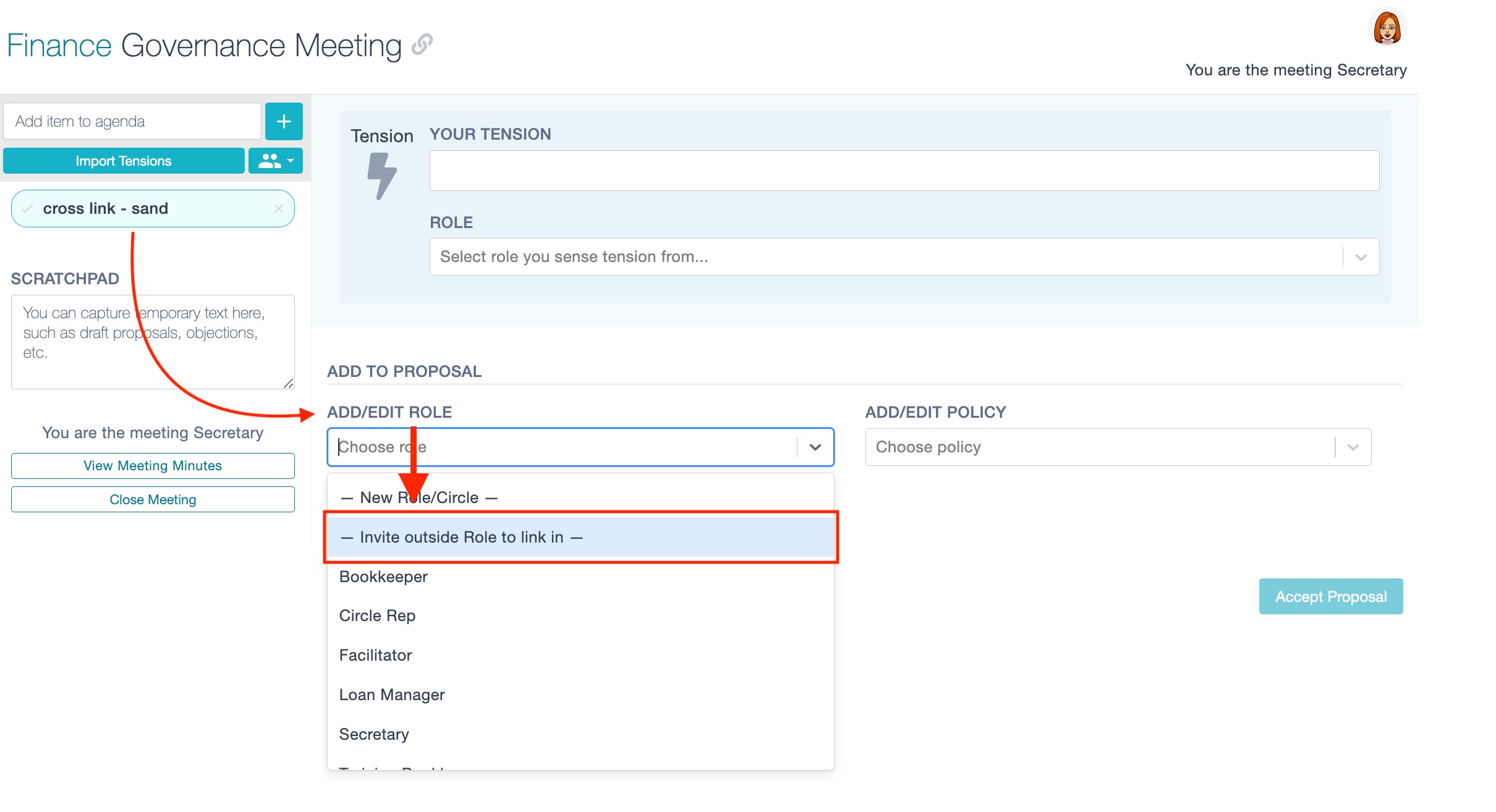Click the Import Tensions button
This screenshot has width=1496, height=812.
tap(124, 161)
